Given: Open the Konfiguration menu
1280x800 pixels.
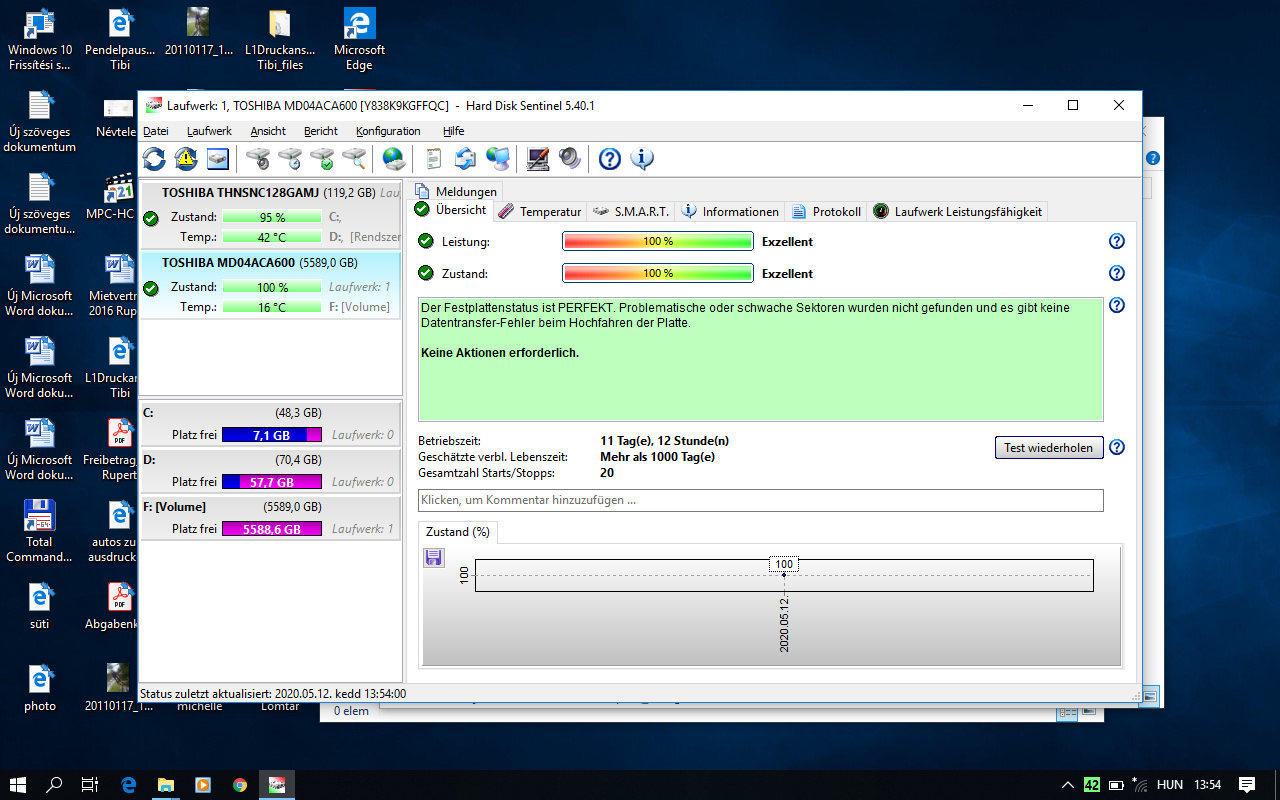Looking at the screenshot, I should [388, 131].
